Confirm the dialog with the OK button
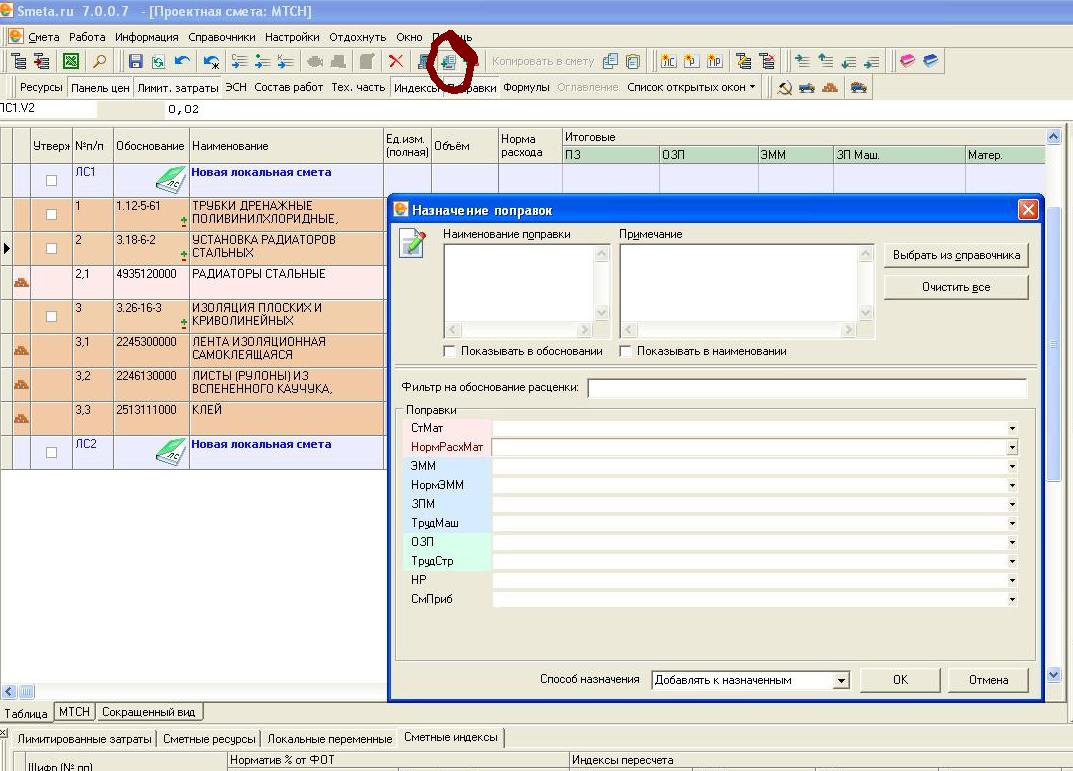The width and height of the screenshot is (1073, 771). 901,680
